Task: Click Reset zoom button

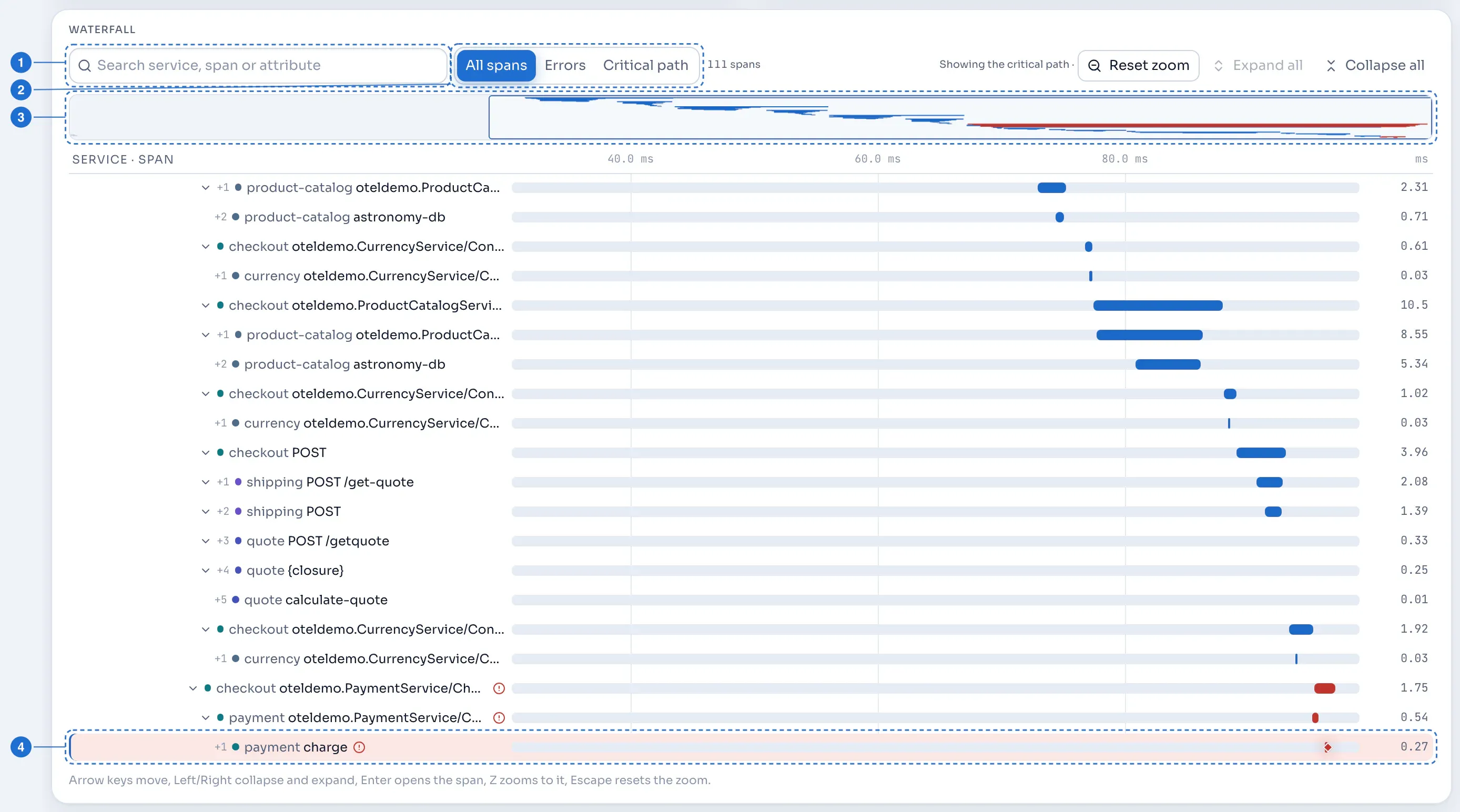Action: click(1138, 66)
